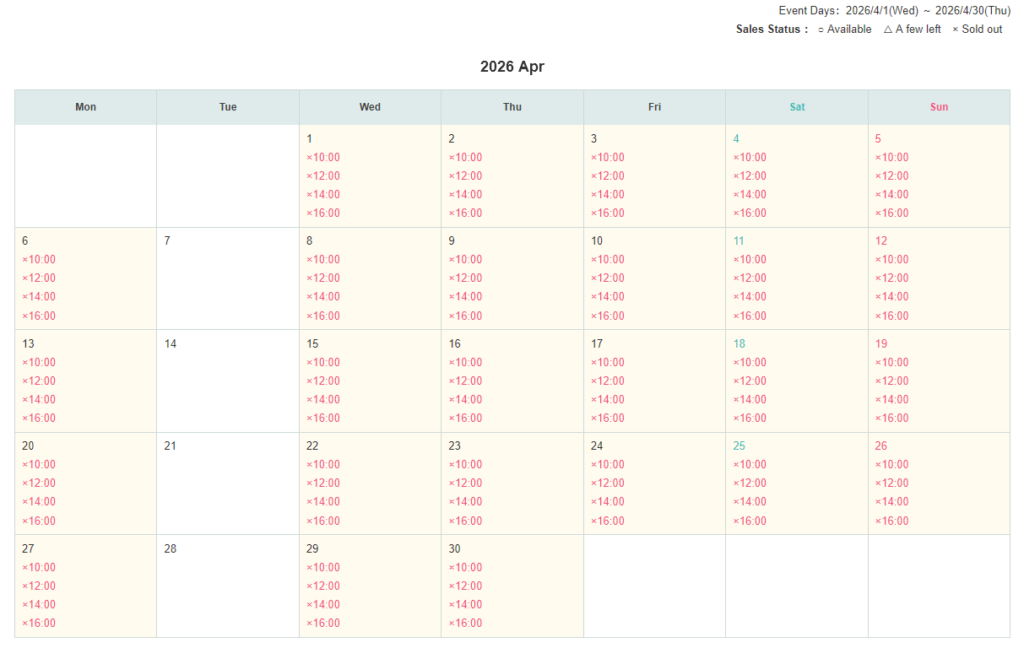Pick the 16:00 slot on April 27
1024x648 pixels.
point(39,623)
